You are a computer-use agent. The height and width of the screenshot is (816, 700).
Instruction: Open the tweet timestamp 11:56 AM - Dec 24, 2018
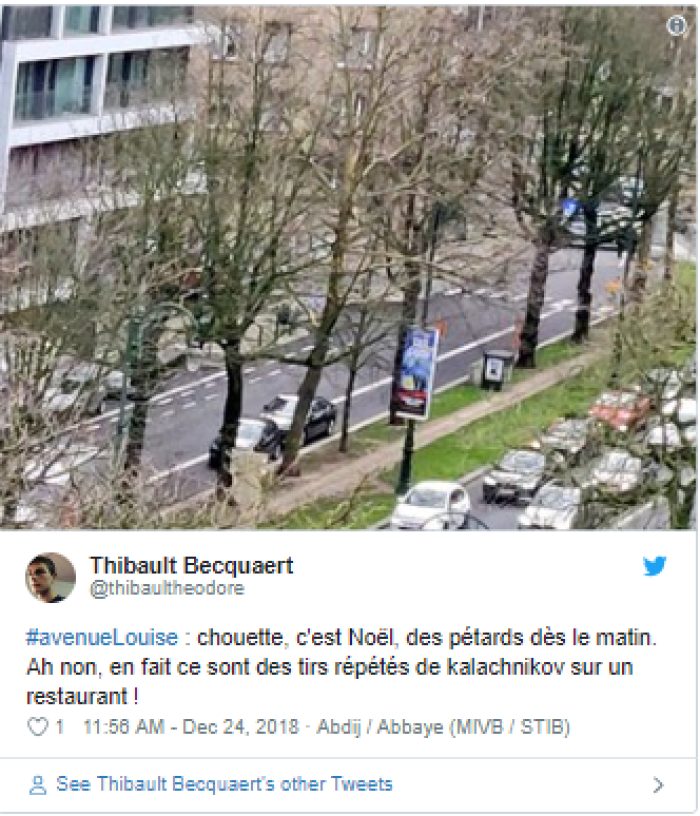point(191,727)
